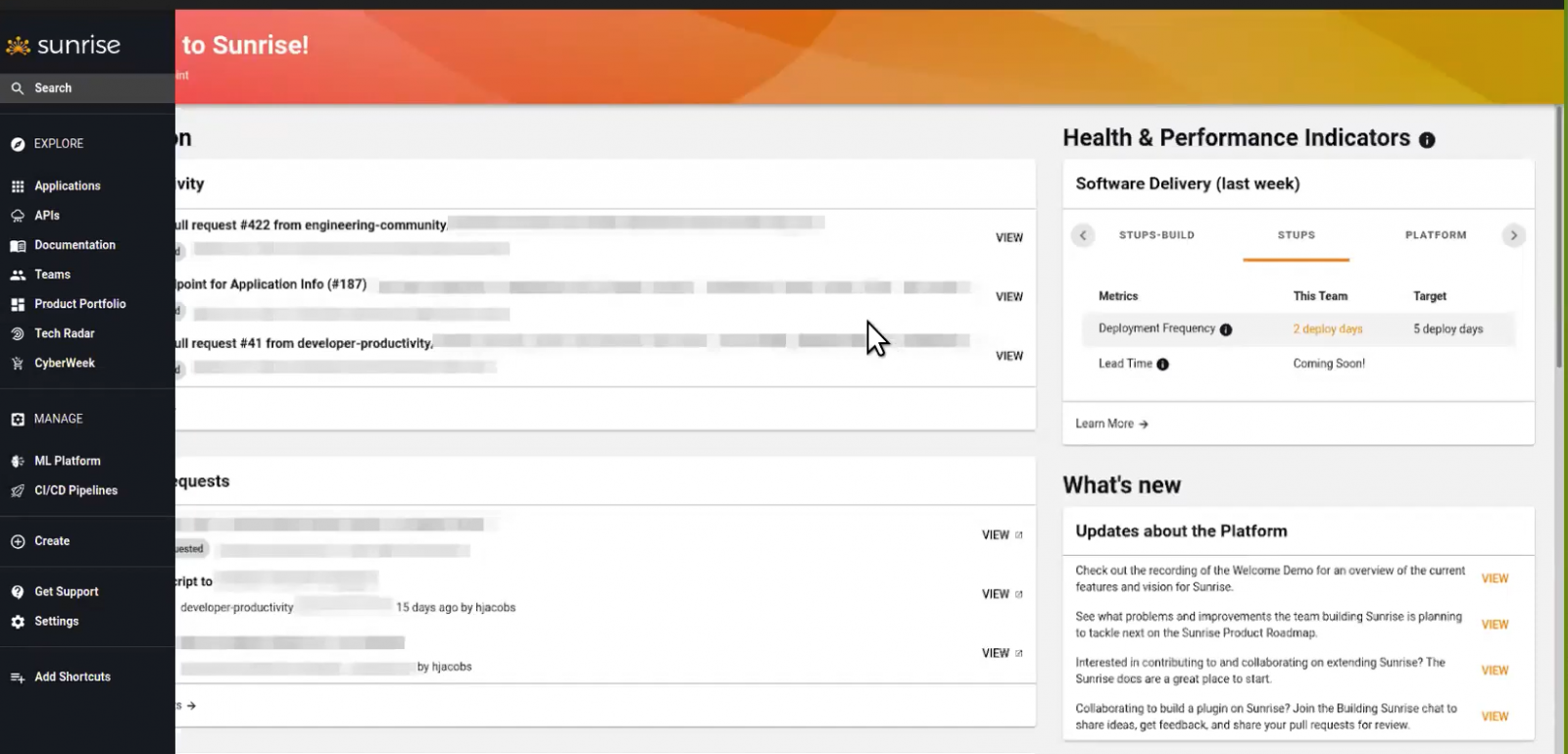1568x754 pixels.
Task: Switch to the STUPS-BUILD tab
Action: [x=1156, y=235]
